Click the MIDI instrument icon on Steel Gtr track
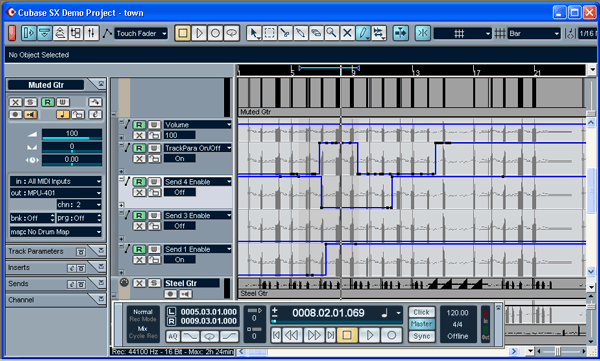Image resolution: width=600 pixels, height=361 pixels. point(124,283)
